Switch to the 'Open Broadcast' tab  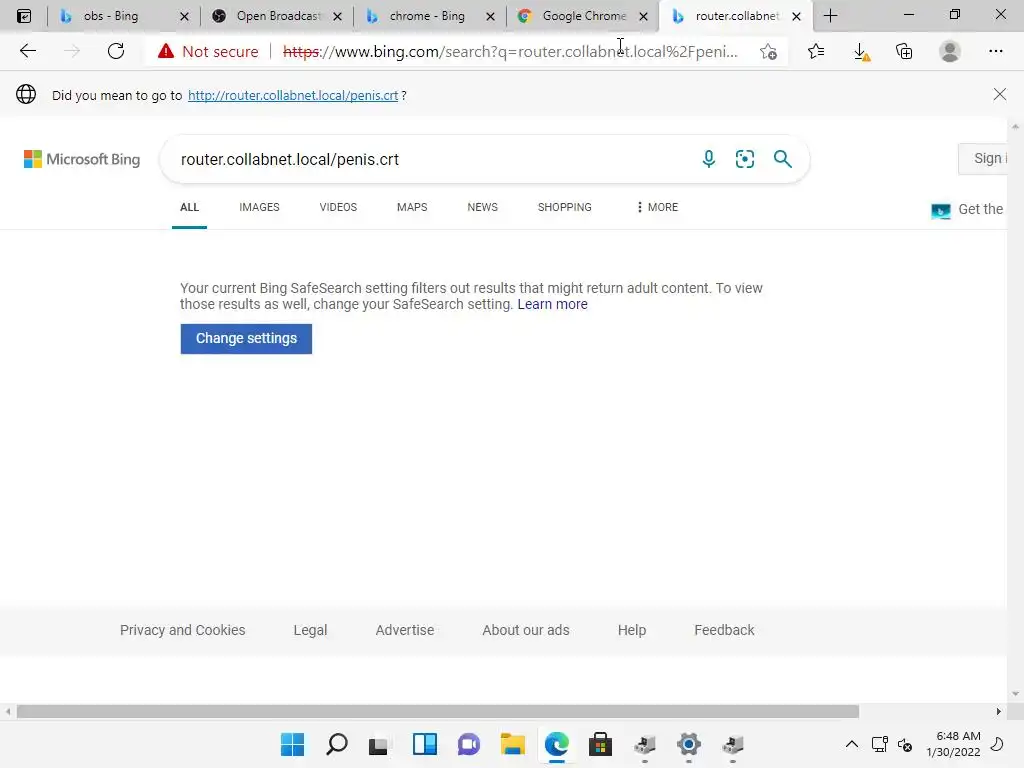278,16
